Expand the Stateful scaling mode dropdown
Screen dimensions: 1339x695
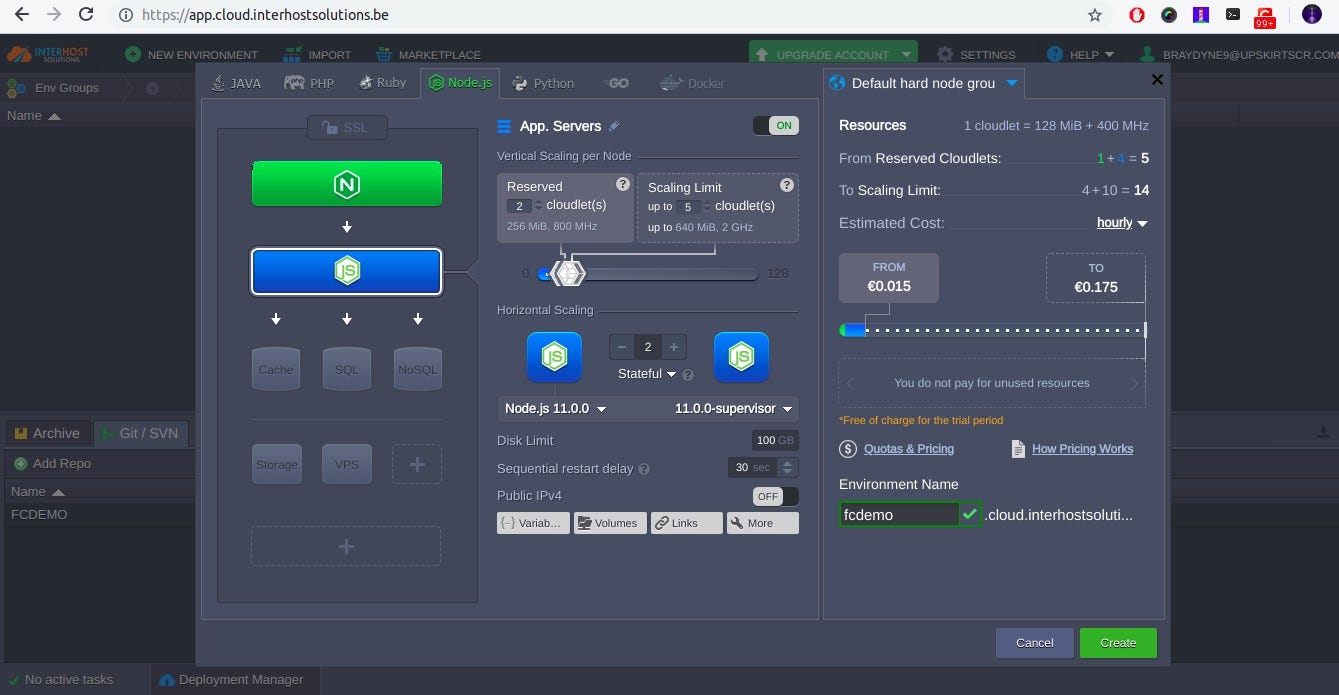646,374
